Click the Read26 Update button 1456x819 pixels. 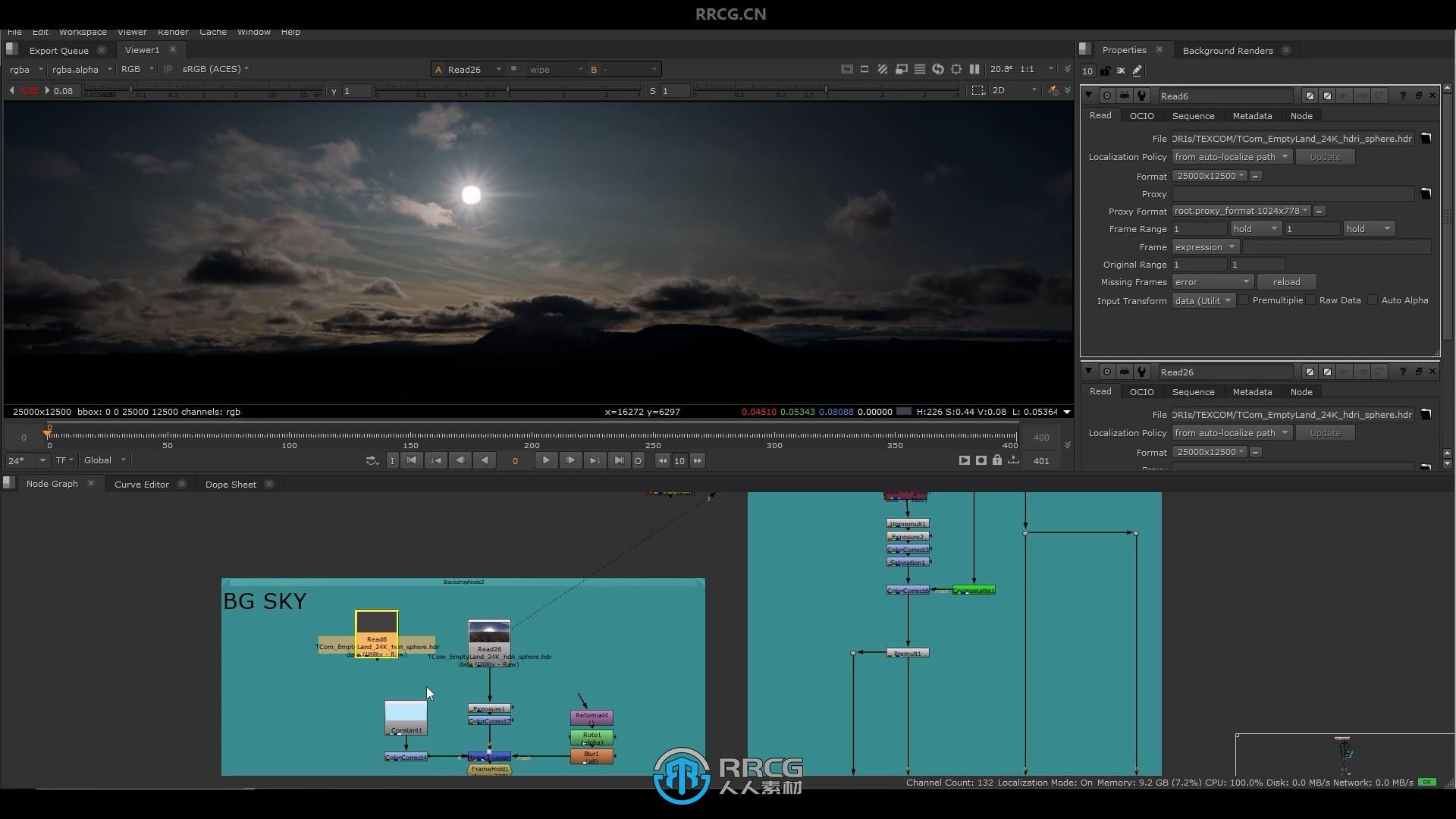[1325, 433]
